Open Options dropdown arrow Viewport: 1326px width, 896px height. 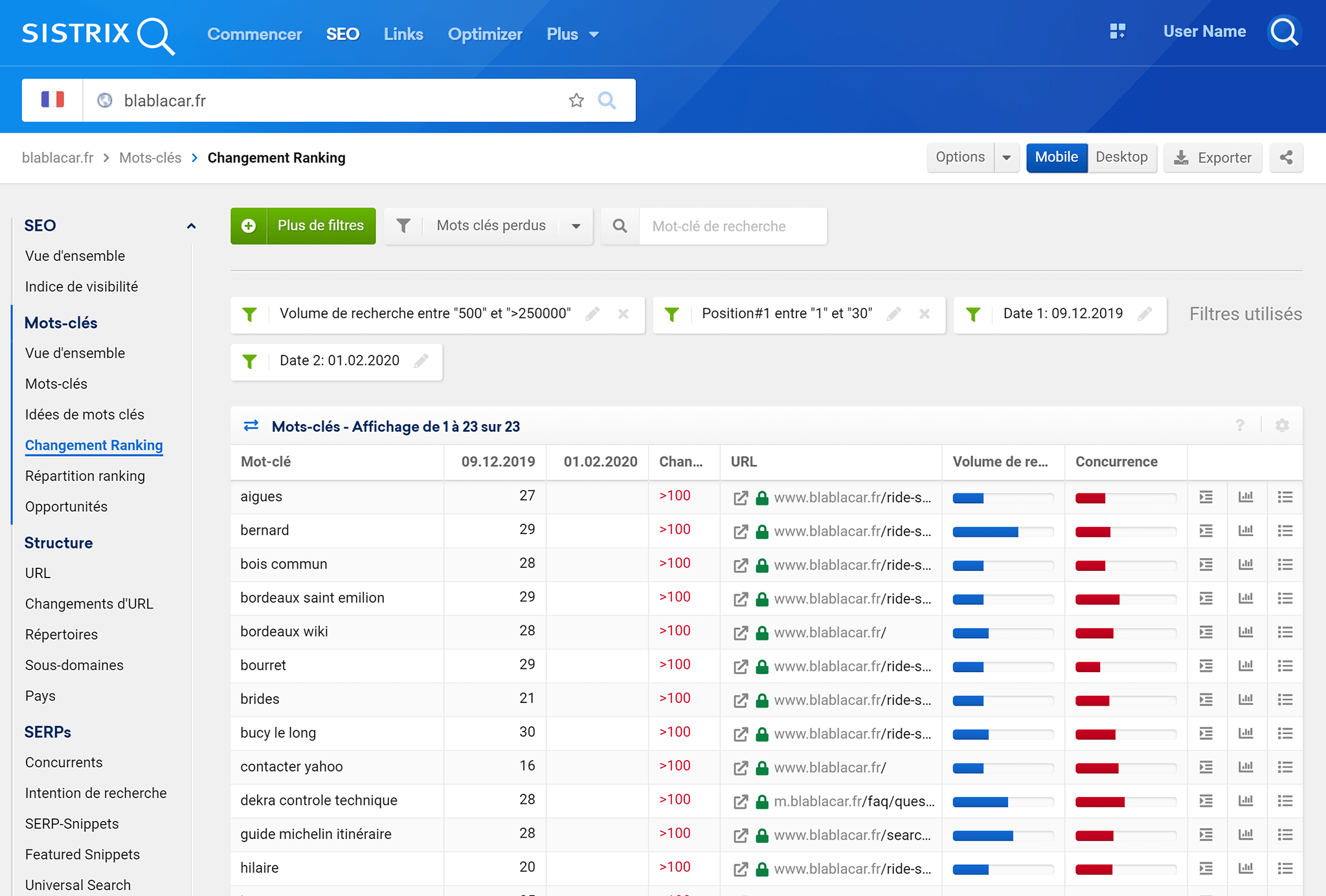pyautogui.click(x=1007, y=157)
